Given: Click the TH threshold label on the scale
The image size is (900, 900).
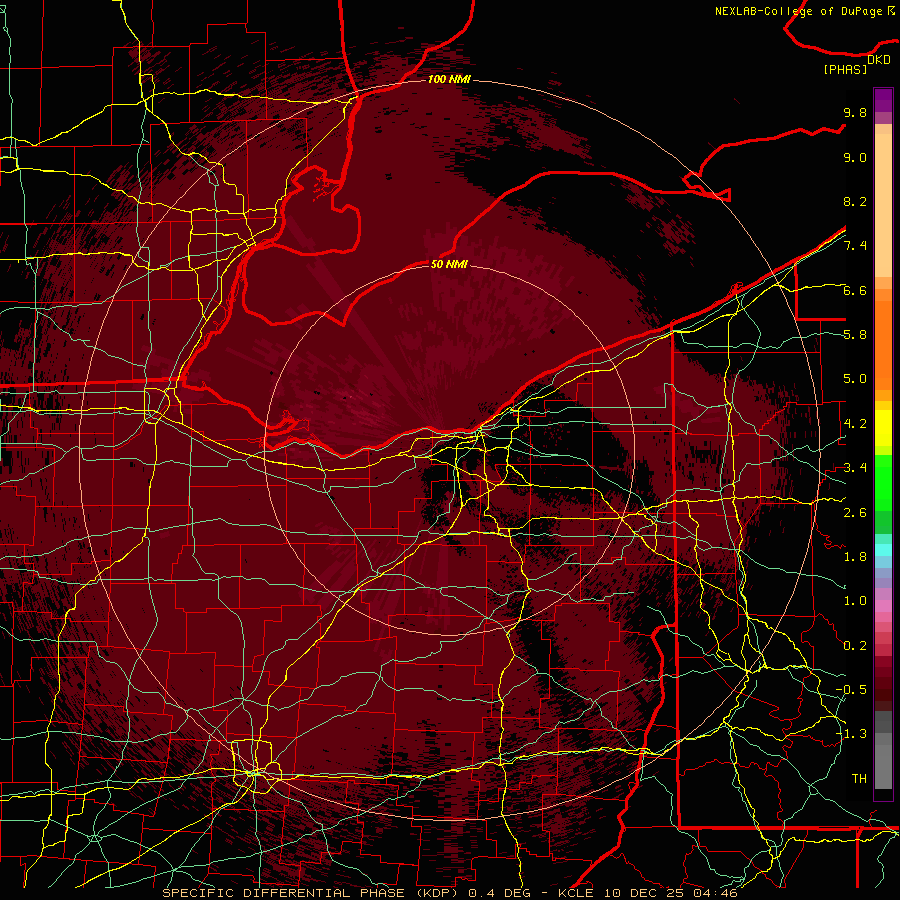Looking at the screenshot, I should point(859,779).
